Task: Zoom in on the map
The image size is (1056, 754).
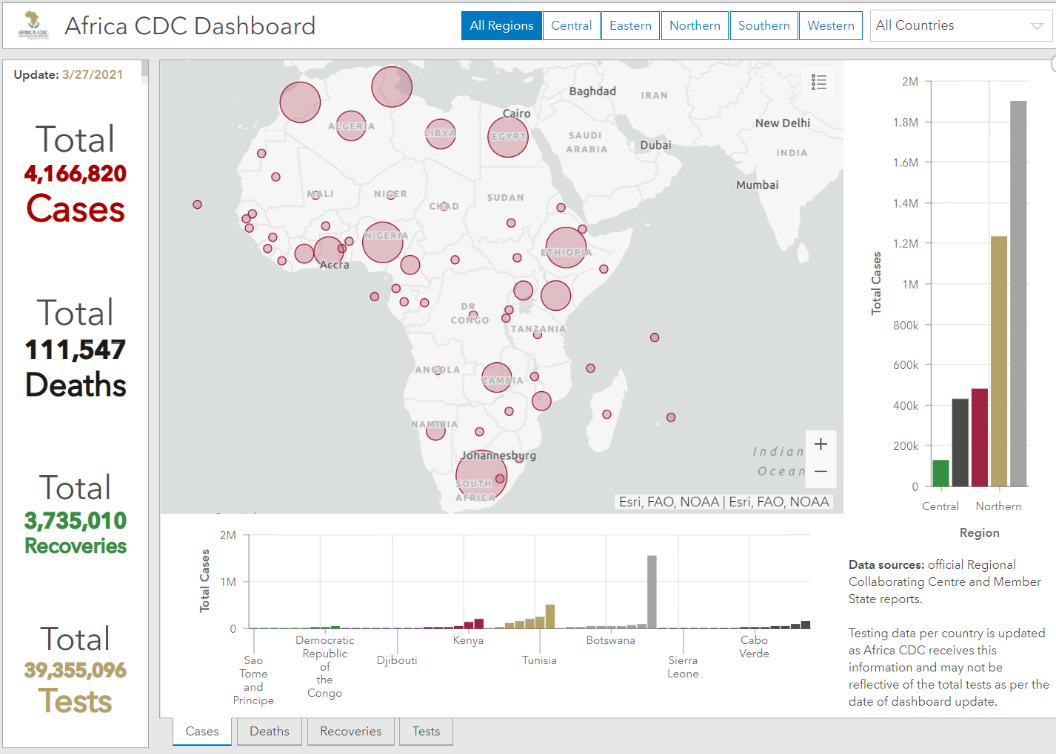Action: [x=820, y=444]
